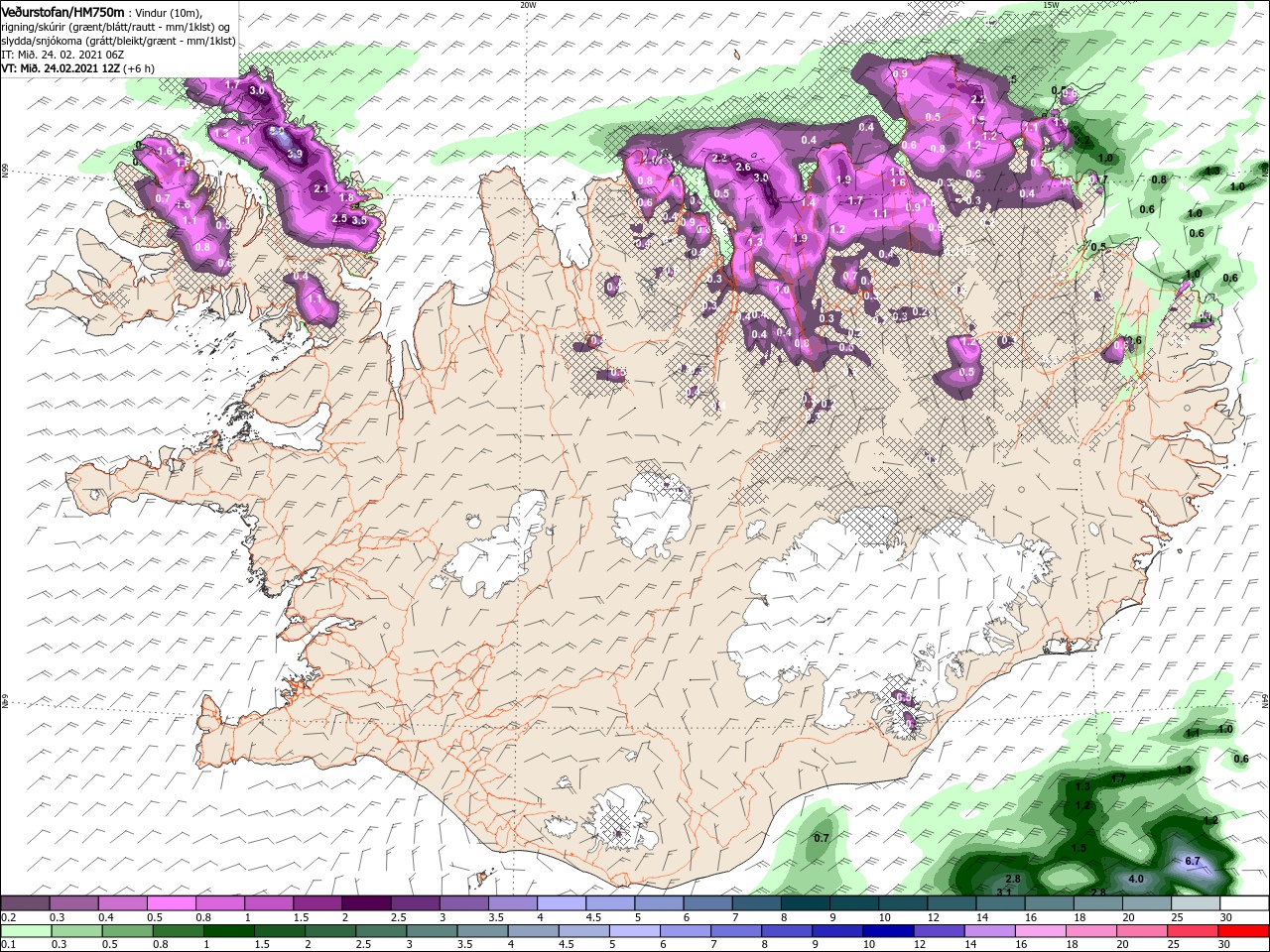Click the 'slydda/snjókoma' legend description line
This screenshot has height=952, width=1270.
pyautogui.click(x=118, y=40)
